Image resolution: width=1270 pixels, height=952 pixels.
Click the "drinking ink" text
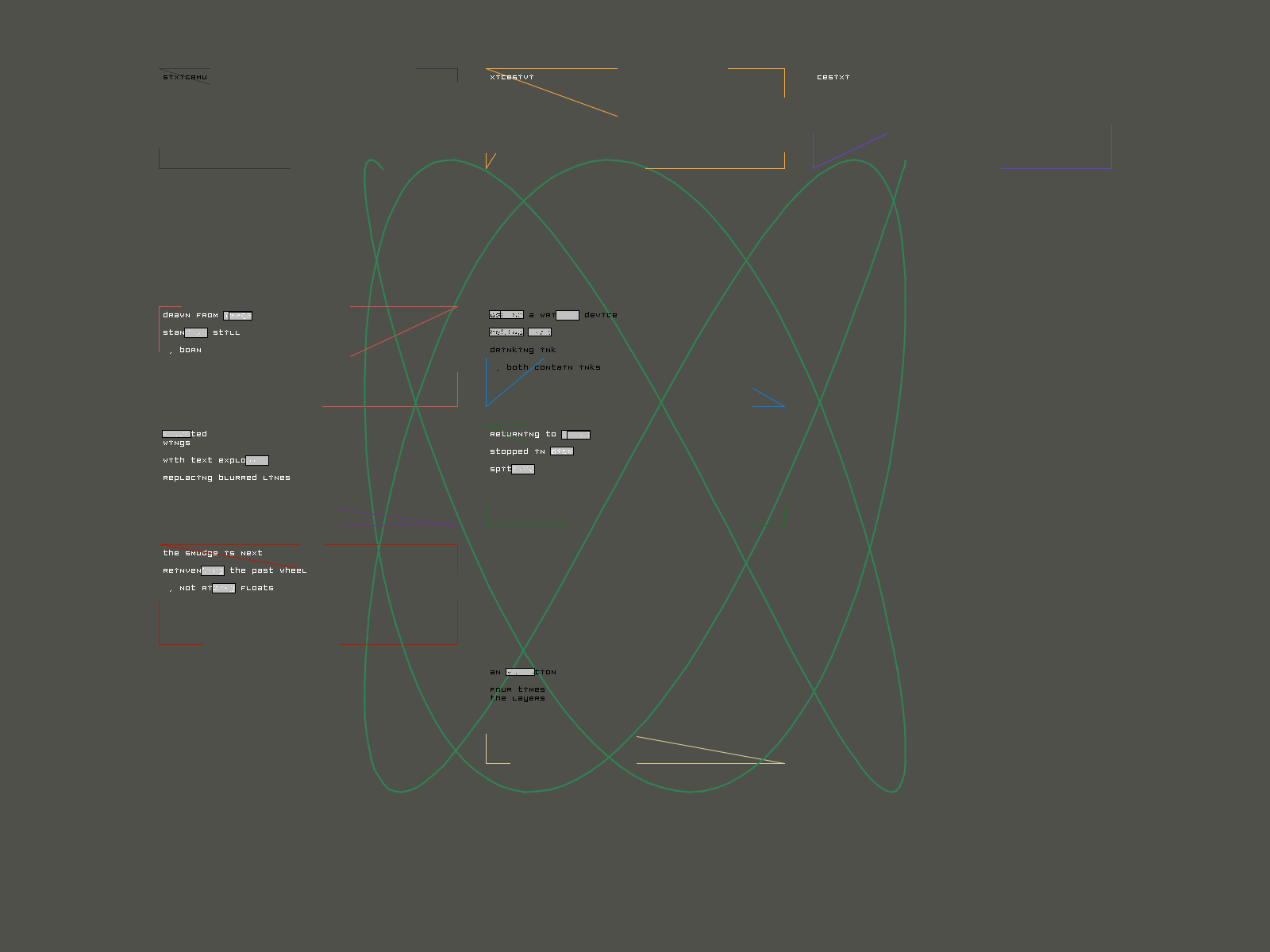(x=522, y=350)
